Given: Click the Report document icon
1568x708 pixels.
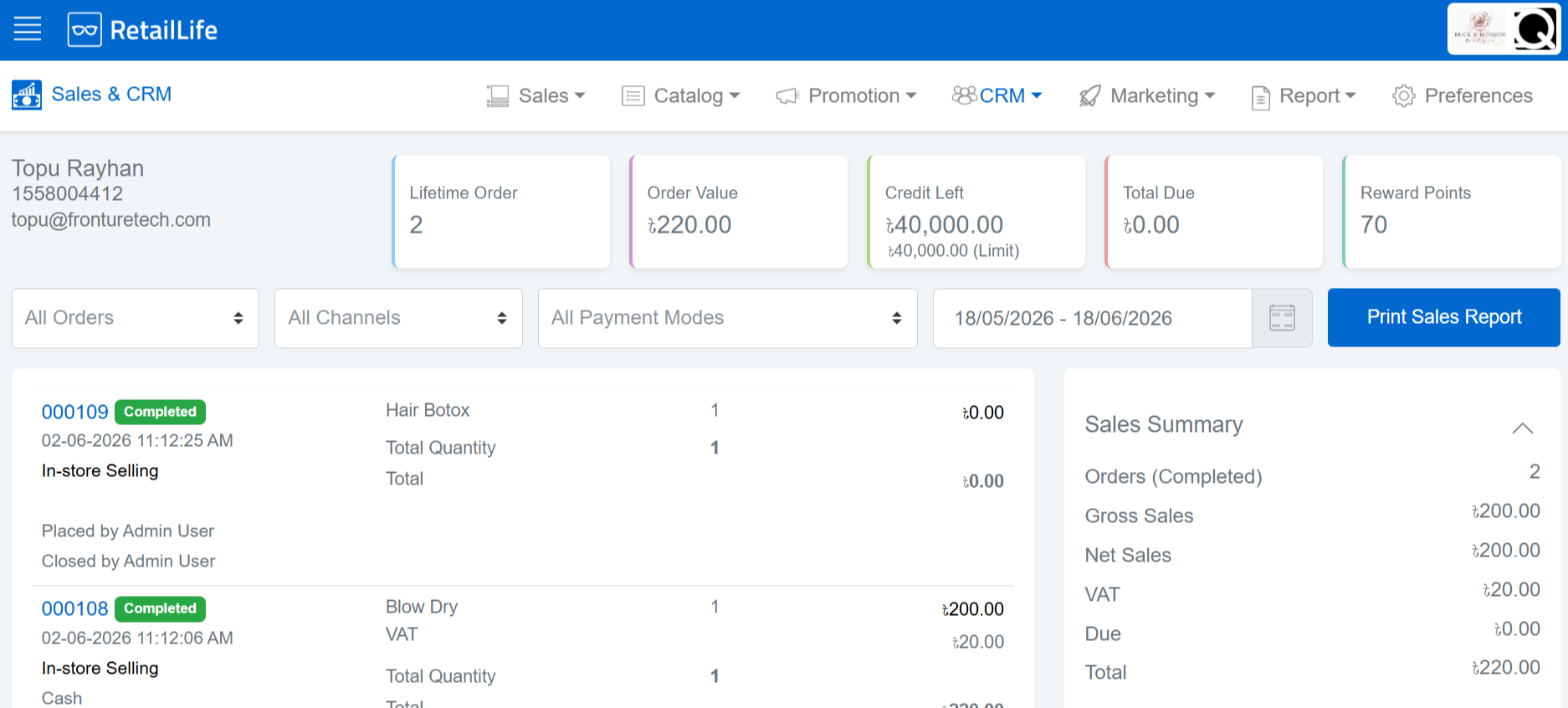Looking at the screenshot, I should 1260,97.
